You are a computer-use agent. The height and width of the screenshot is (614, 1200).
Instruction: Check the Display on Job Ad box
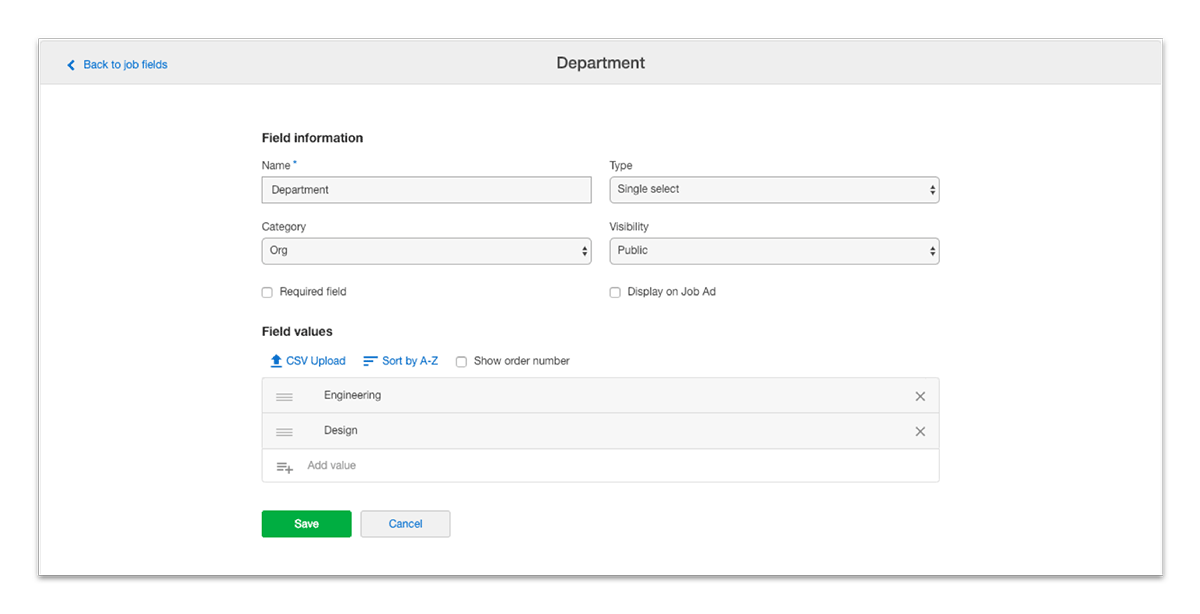[x=615, y=293]
